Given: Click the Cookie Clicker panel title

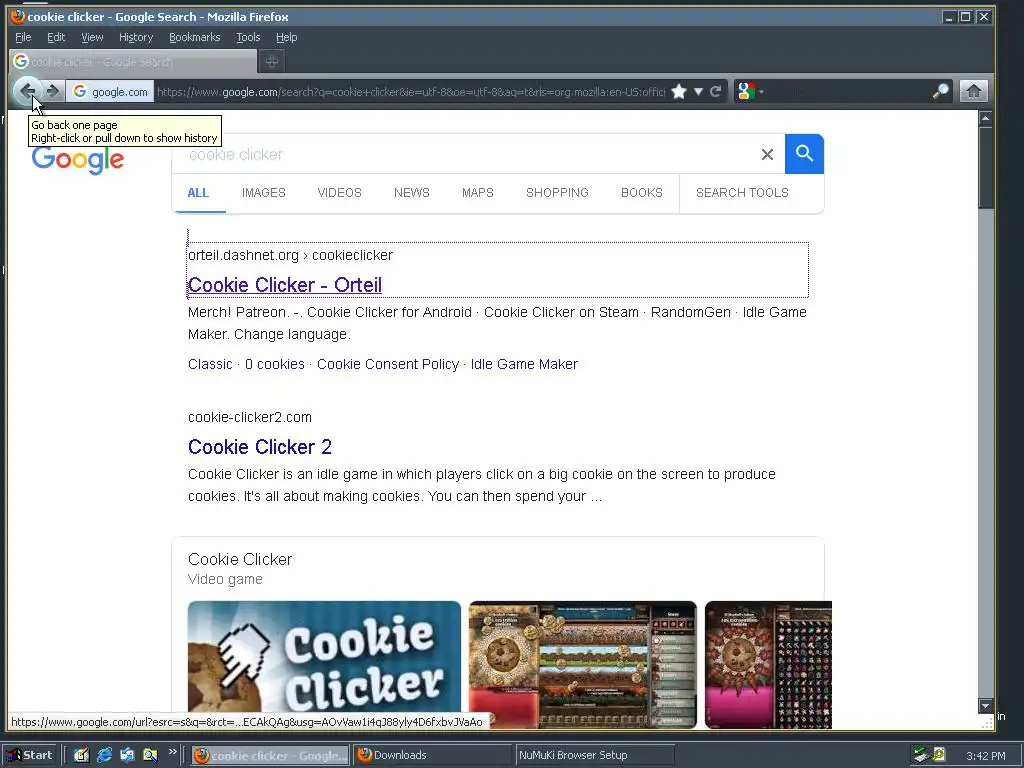Looking at the screenshot, I should (x=240, y=560).
